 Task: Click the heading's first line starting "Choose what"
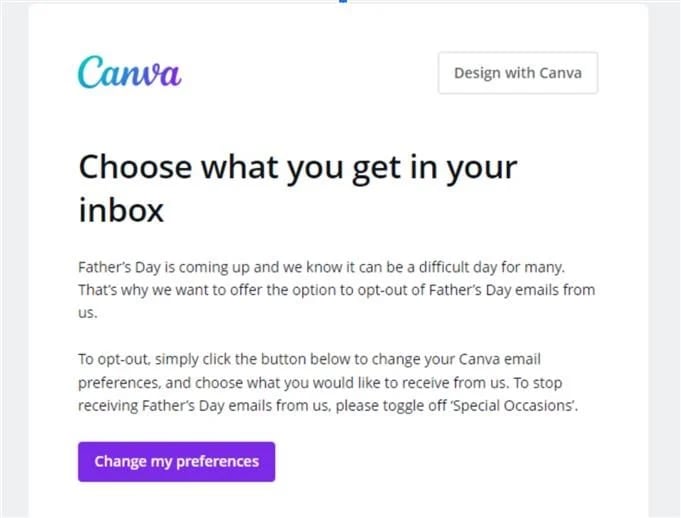click(297, 167)
